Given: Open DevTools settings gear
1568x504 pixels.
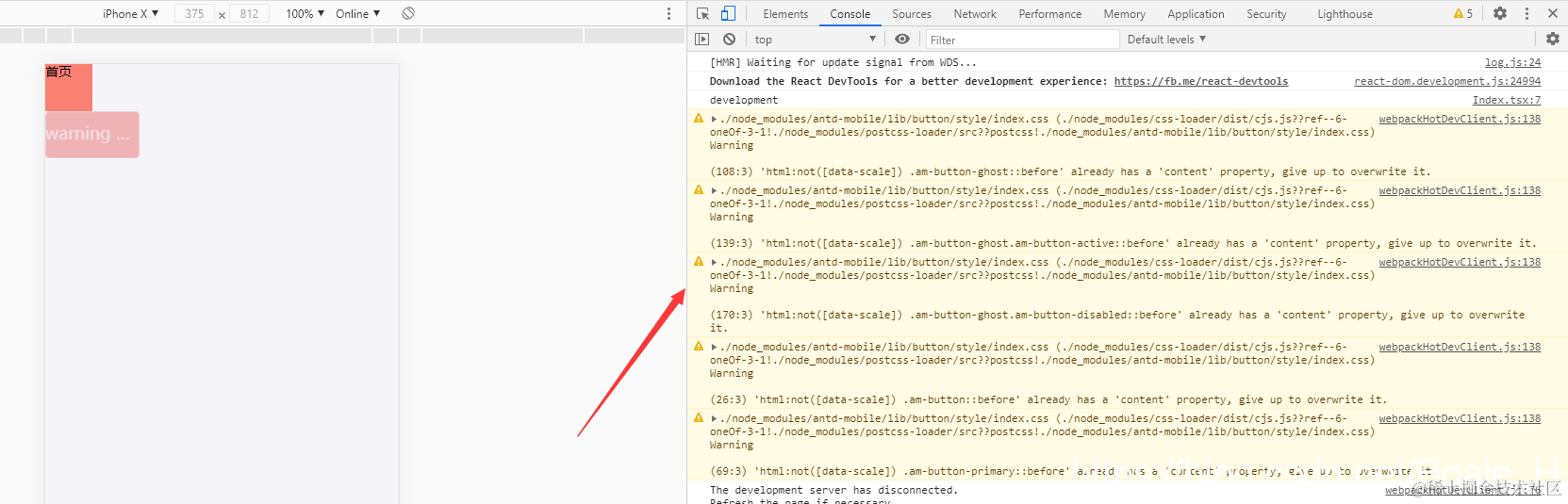Looking at the screenshot, I should [x=1500, y=13].
